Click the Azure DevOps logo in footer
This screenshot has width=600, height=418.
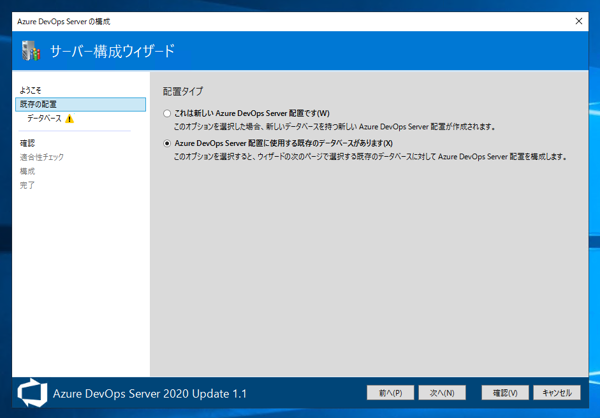click(33, 393)
